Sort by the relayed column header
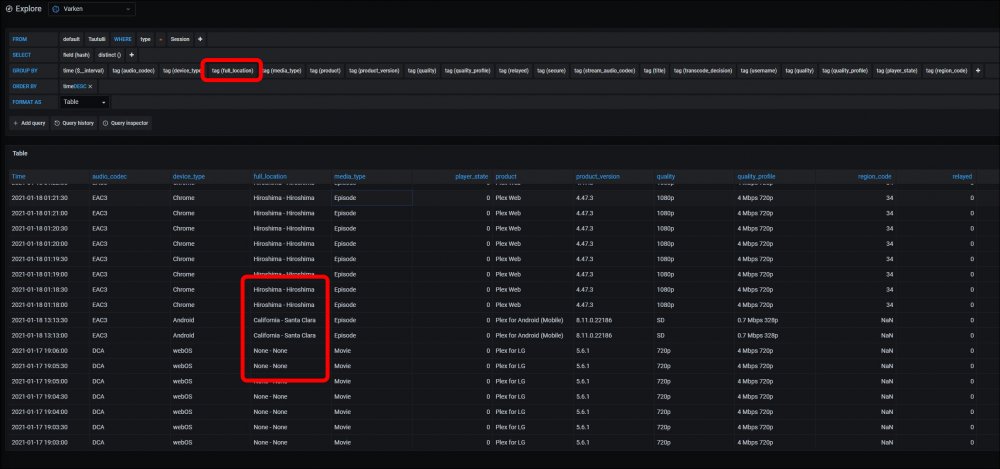Screen dimensions: 1000x469 point(962,176)
